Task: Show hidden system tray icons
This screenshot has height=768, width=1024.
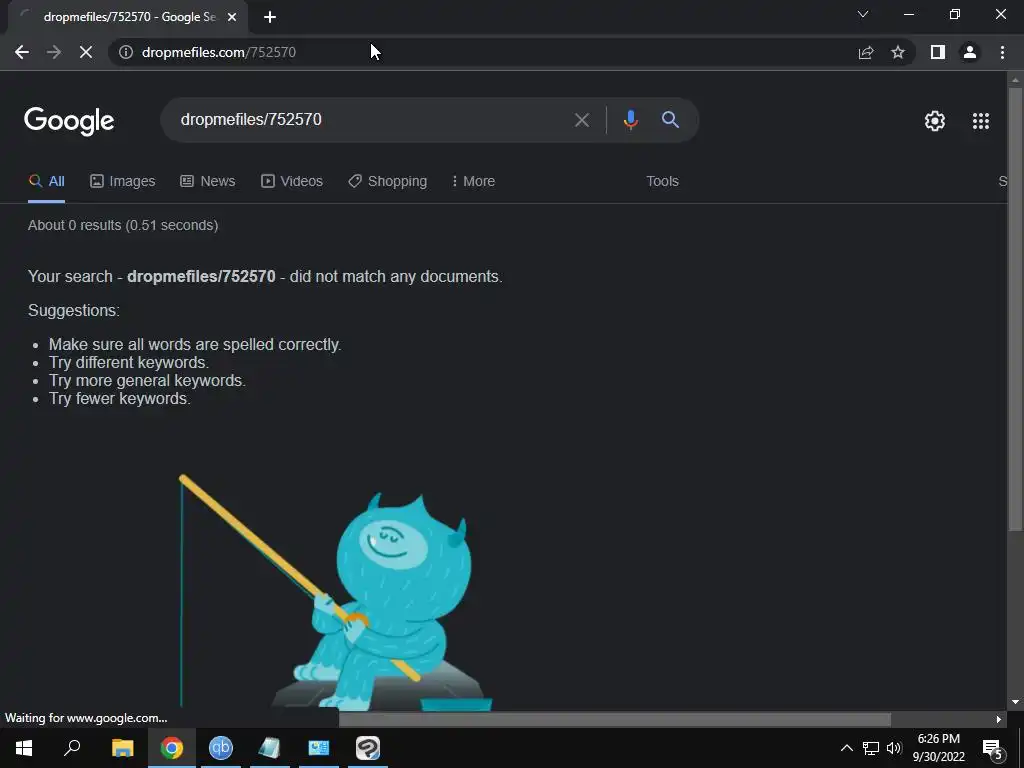Action: tap(846, 748)
